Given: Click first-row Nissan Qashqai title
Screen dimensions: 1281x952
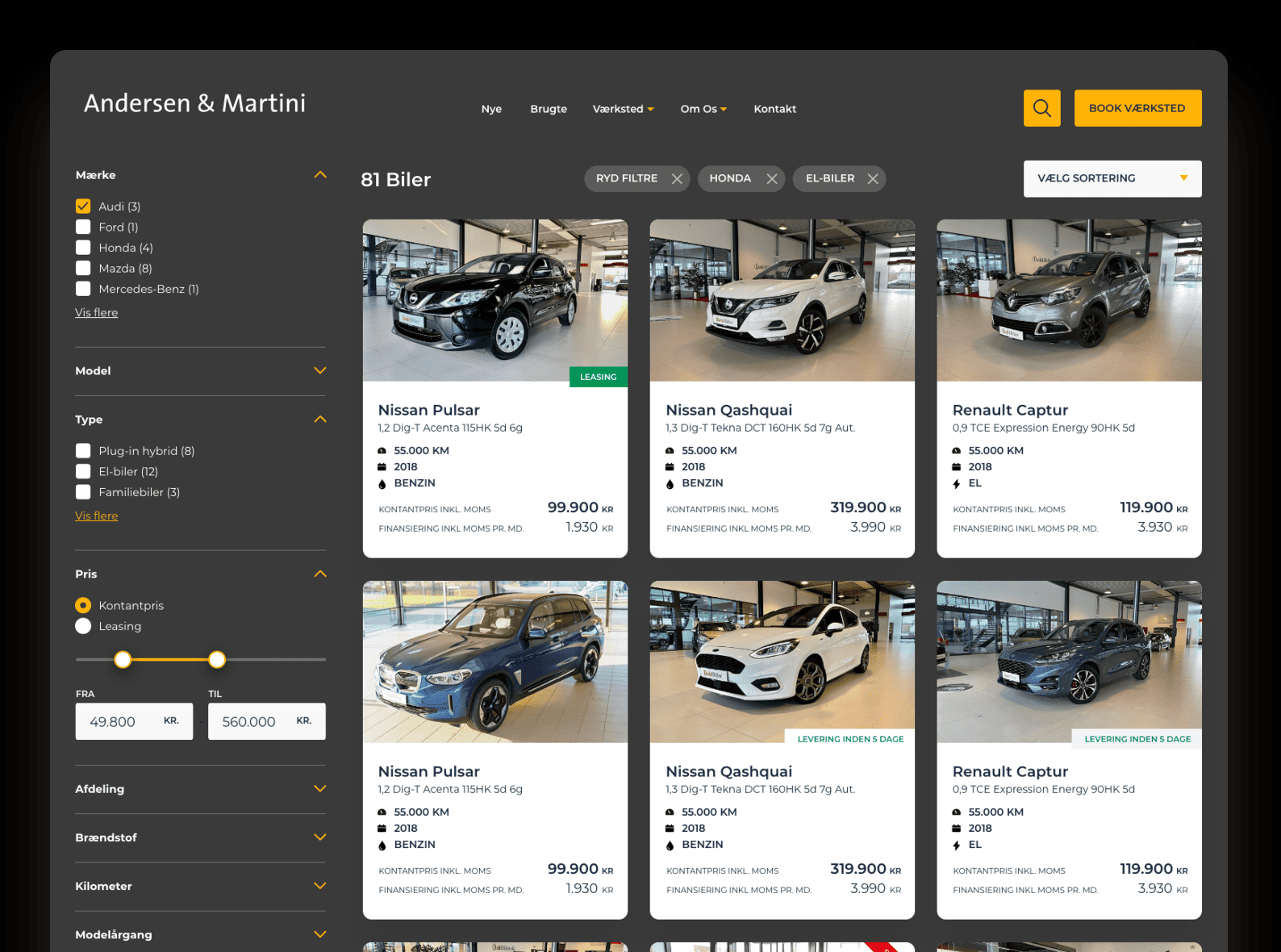Looking at the screenshot, I should (729, 410).
